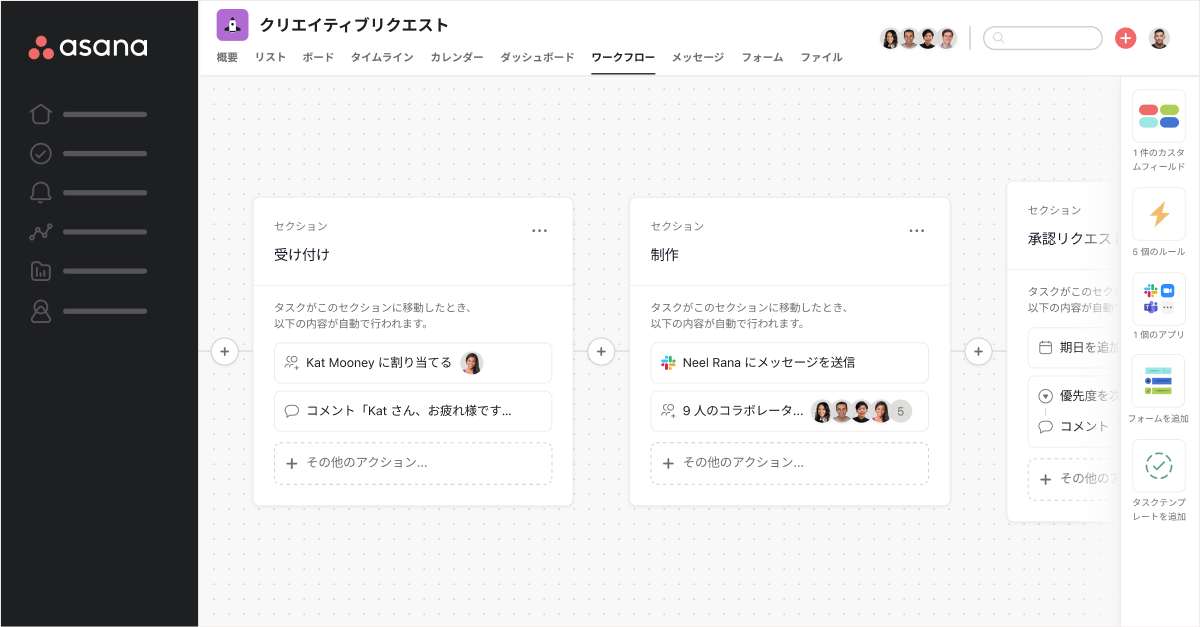Click the Kat Mooney に割り当てる action
This screenshot has width=1200, height=627.
coord(413,363)
